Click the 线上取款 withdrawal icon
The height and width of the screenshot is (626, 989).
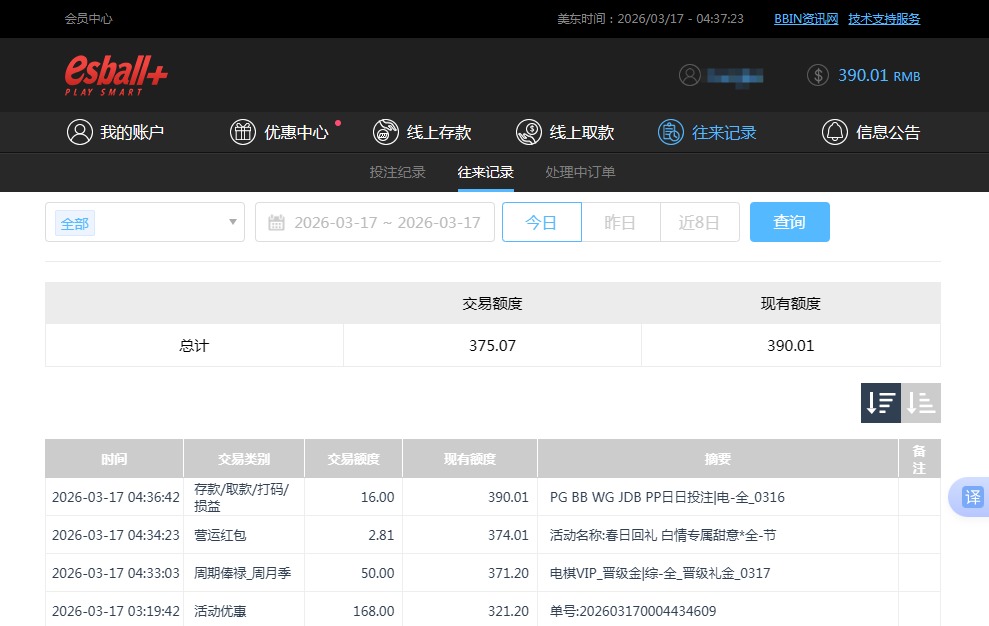coord(528,131)
